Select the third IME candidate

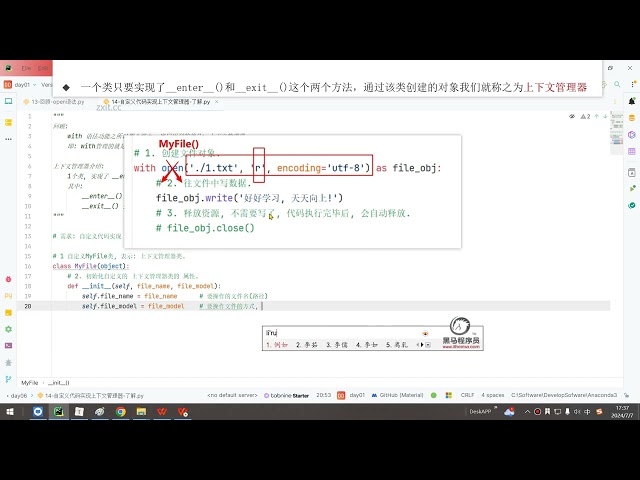tap(337, 345)
